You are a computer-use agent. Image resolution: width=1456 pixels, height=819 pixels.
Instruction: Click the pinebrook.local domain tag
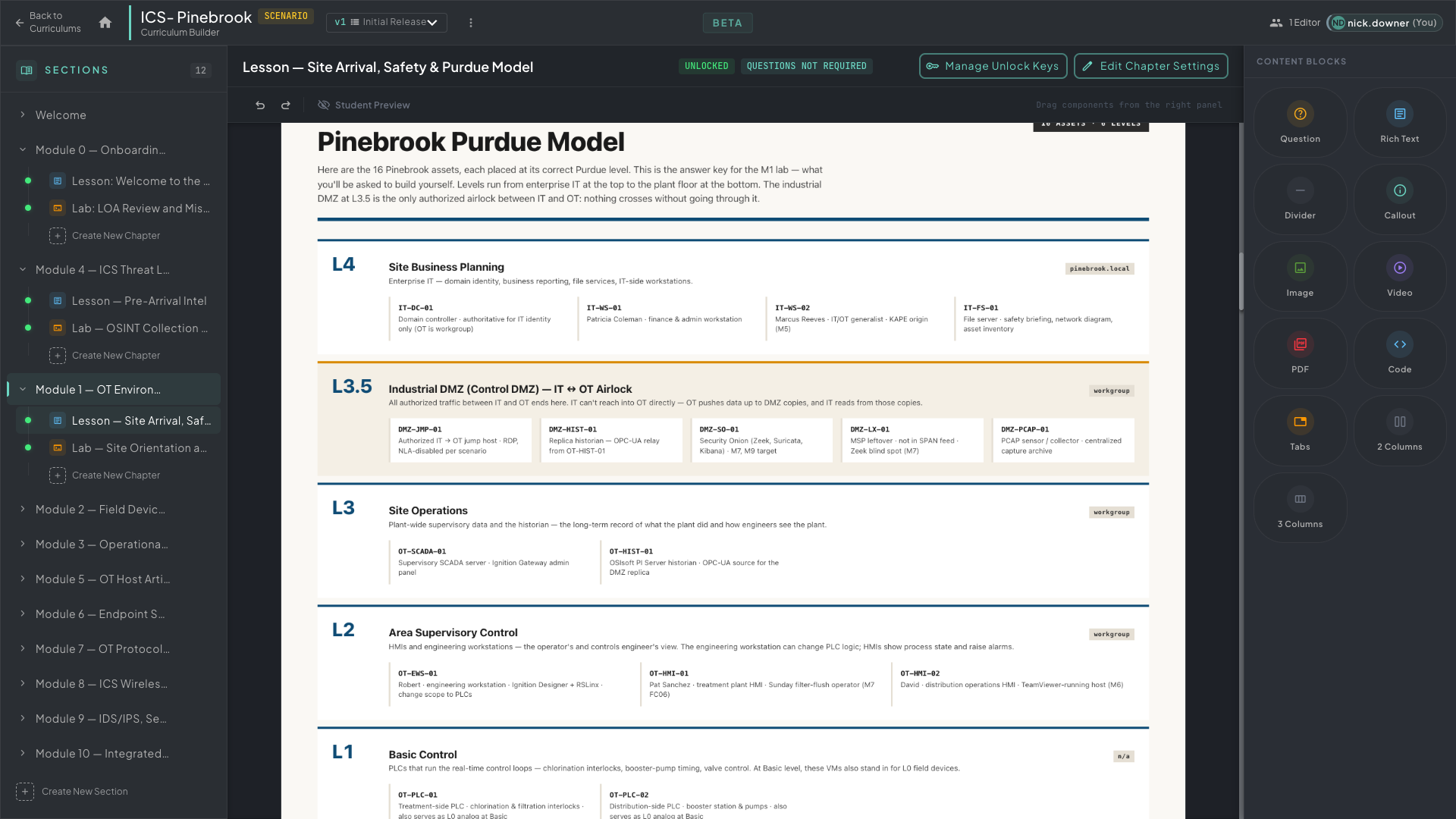tap(1099, 268)
